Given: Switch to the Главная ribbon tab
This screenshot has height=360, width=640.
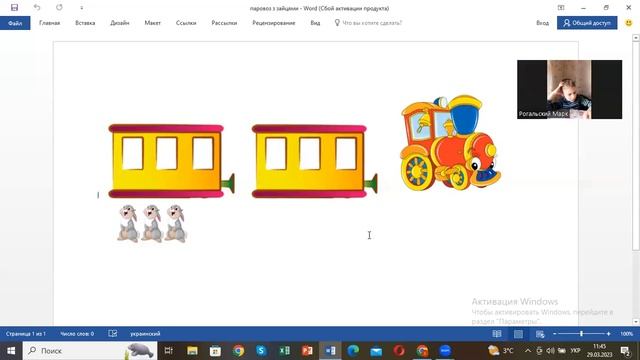Looking at the screenshot, I should tap(49, 23).
